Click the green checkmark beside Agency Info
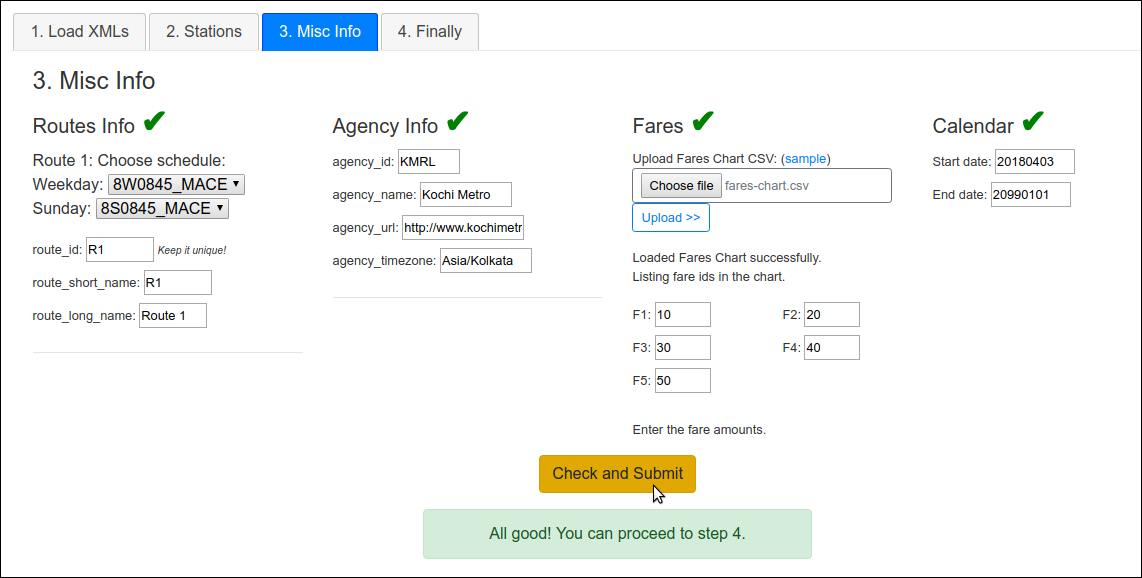Image resolution: width=1142 pixels, height=578 pixels. coord(457,122)
